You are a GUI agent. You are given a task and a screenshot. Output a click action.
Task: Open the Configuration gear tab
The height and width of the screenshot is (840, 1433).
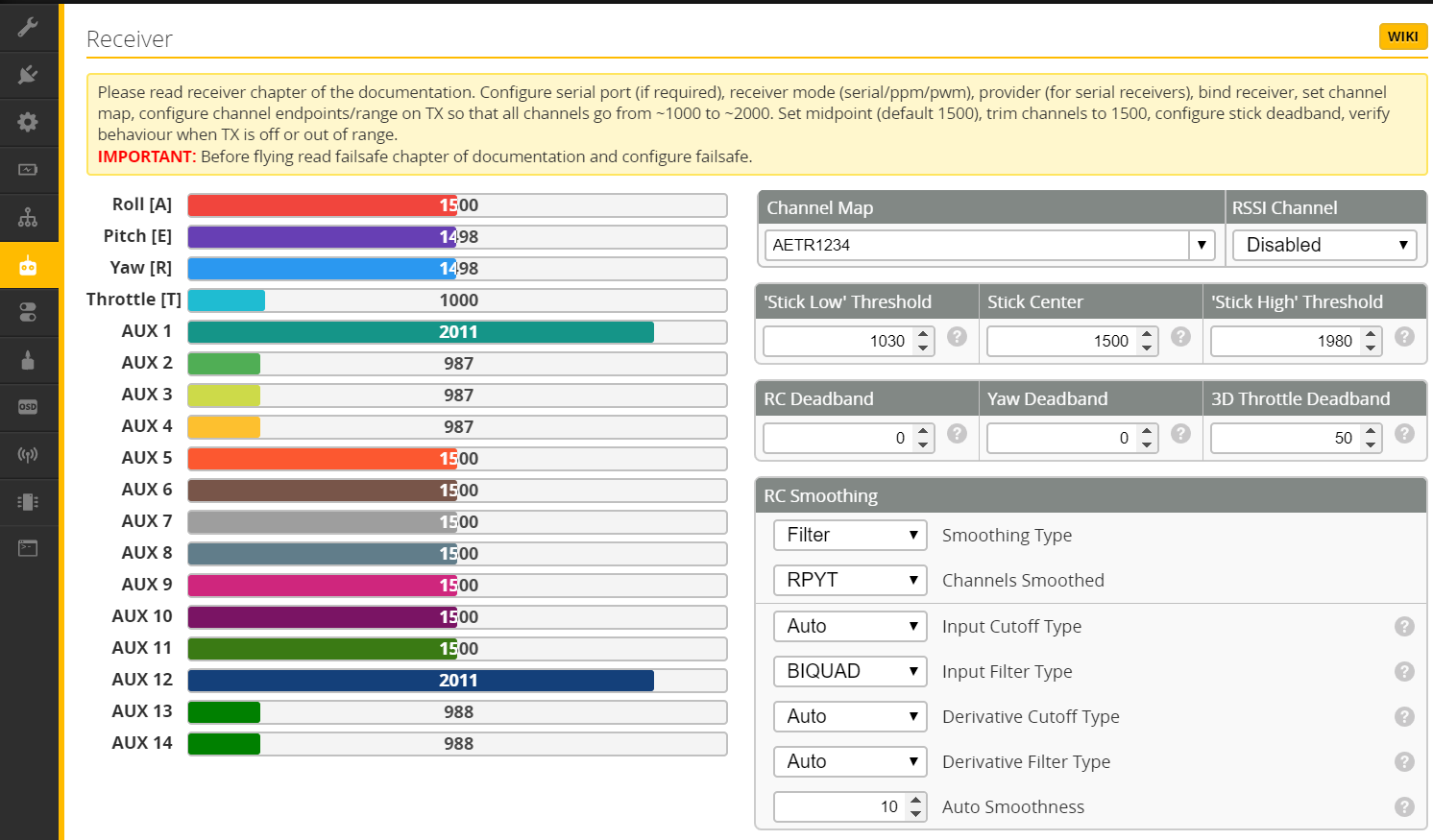click(x=28, y=122)
